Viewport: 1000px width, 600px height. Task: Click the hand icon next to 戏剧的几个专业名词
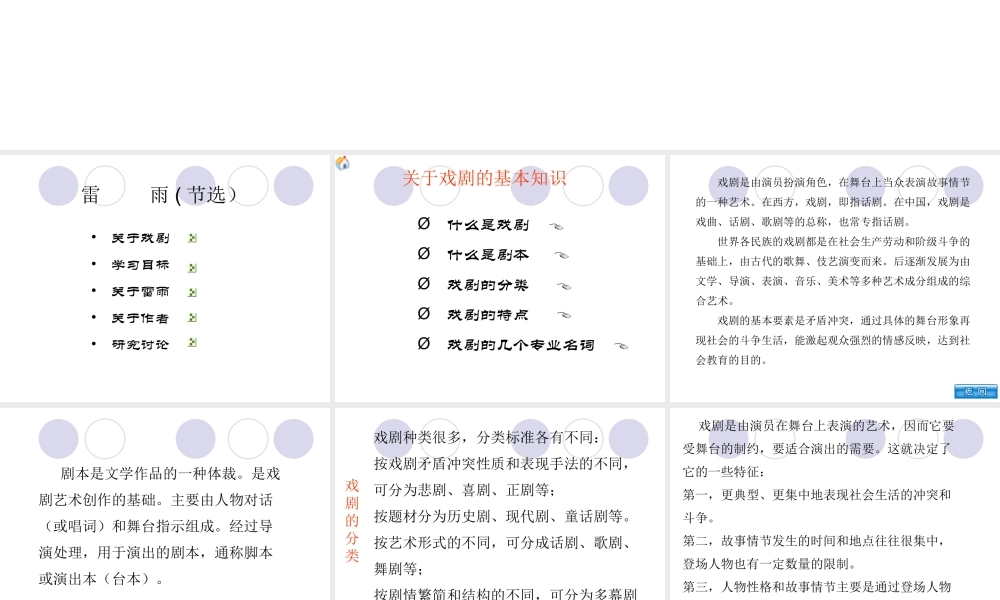(621, 346)
